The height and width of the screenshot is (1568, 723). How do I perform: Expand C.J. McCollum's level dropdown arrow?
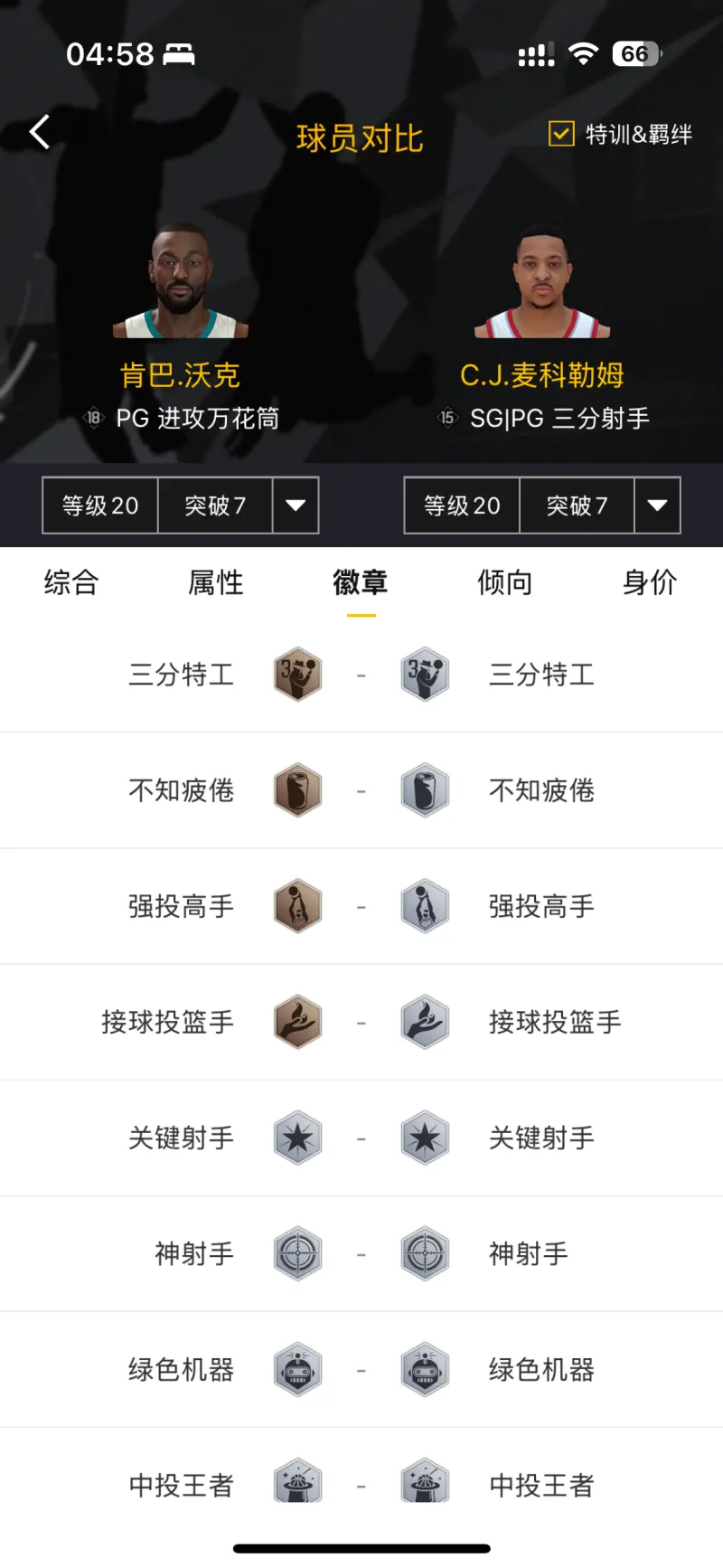pyautogui.click(x=657, y=505)
